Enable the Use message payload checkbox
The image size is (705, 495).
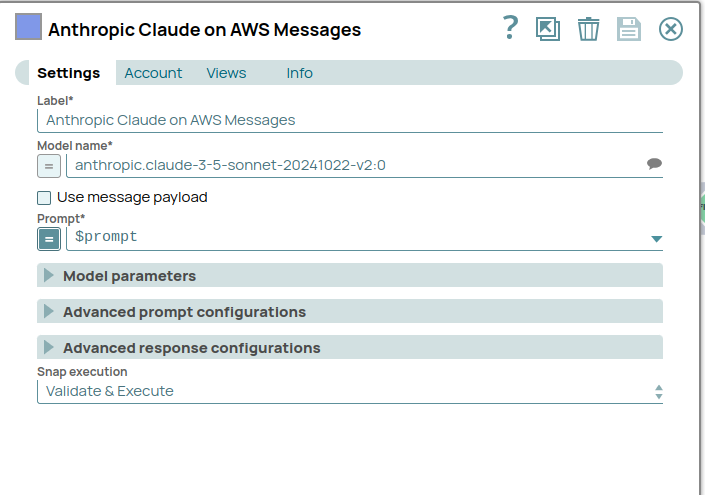click(x=44, y=198)
